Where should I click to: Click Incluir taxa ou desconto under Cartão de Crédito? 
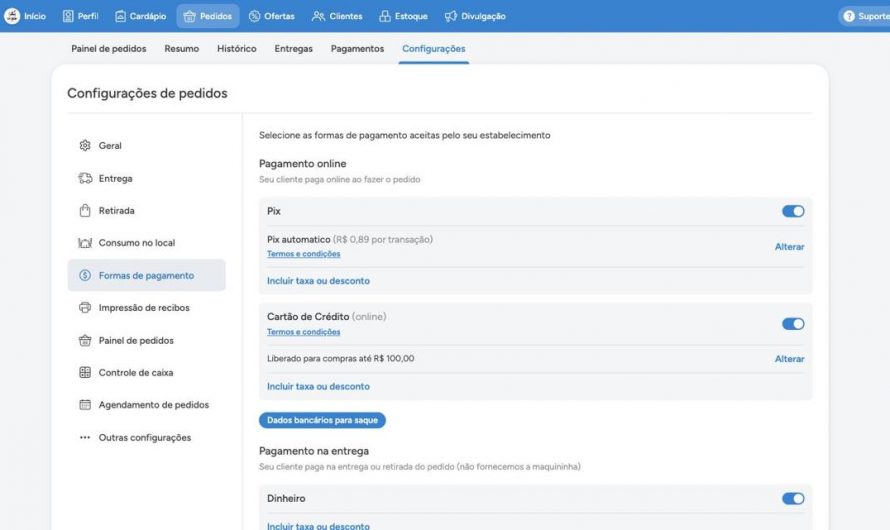pyautogui.click(x=318, y=386)
